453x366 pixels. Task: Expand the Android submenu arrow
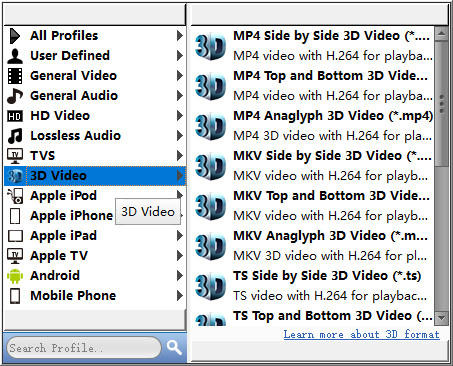coord(180,276)
